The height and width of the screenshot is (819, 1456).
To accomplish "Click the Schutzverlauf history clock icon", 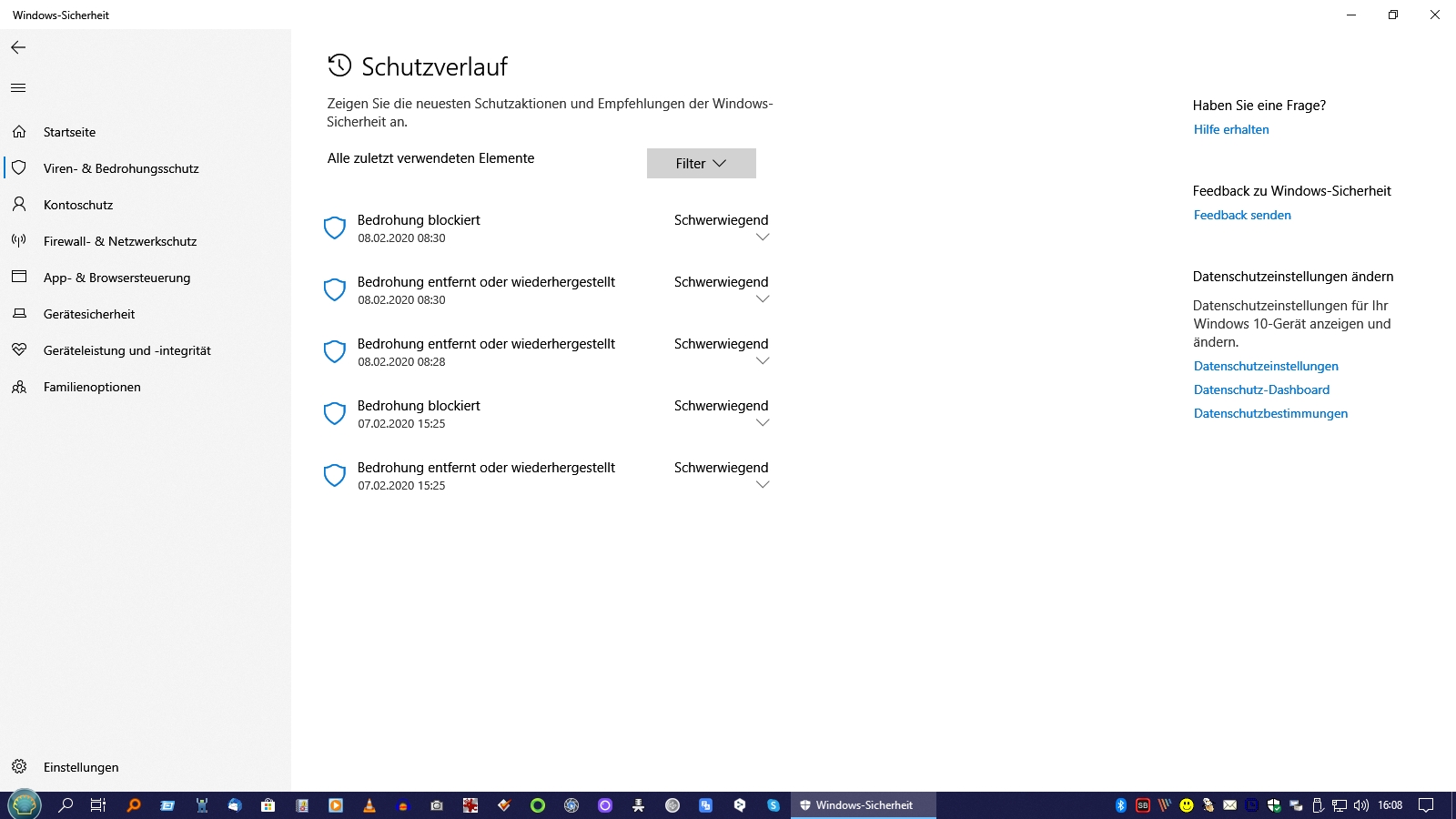I will 339,66.
